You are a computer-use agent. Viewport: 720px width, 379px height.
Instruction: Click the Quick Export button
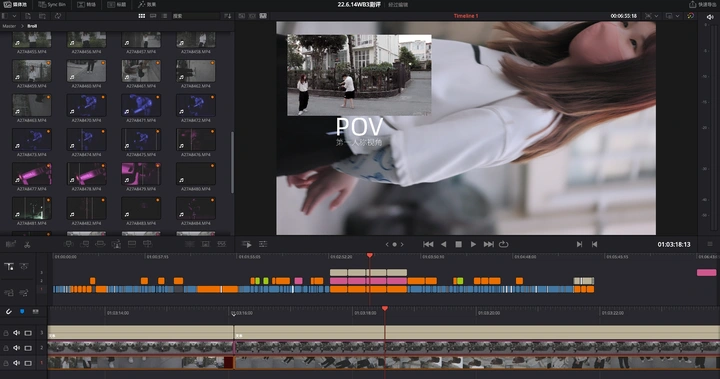point(703,5)
